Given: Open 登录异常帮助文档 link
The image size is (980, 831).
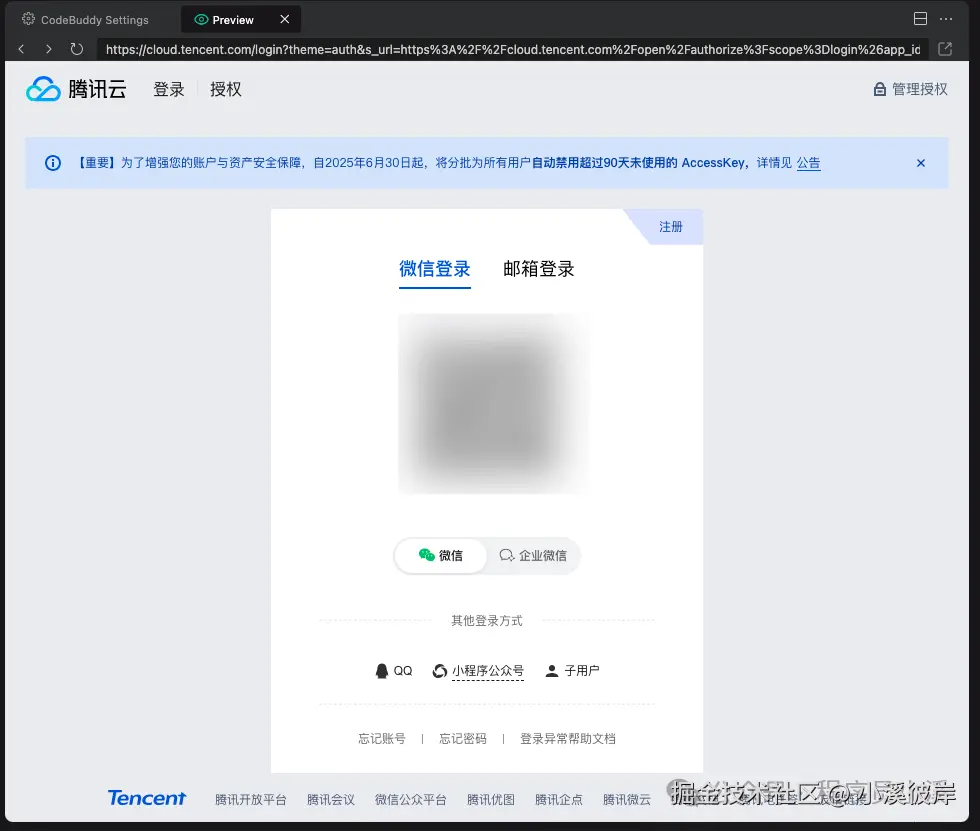Looking at the screenshot, I should [x=568, y=739].
